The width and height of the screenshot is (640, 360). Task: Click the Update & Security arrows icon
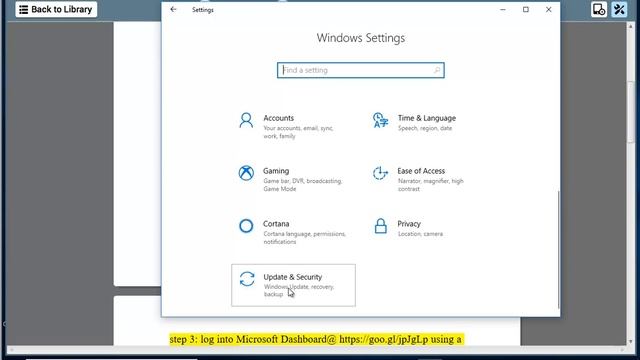[247, 279]
